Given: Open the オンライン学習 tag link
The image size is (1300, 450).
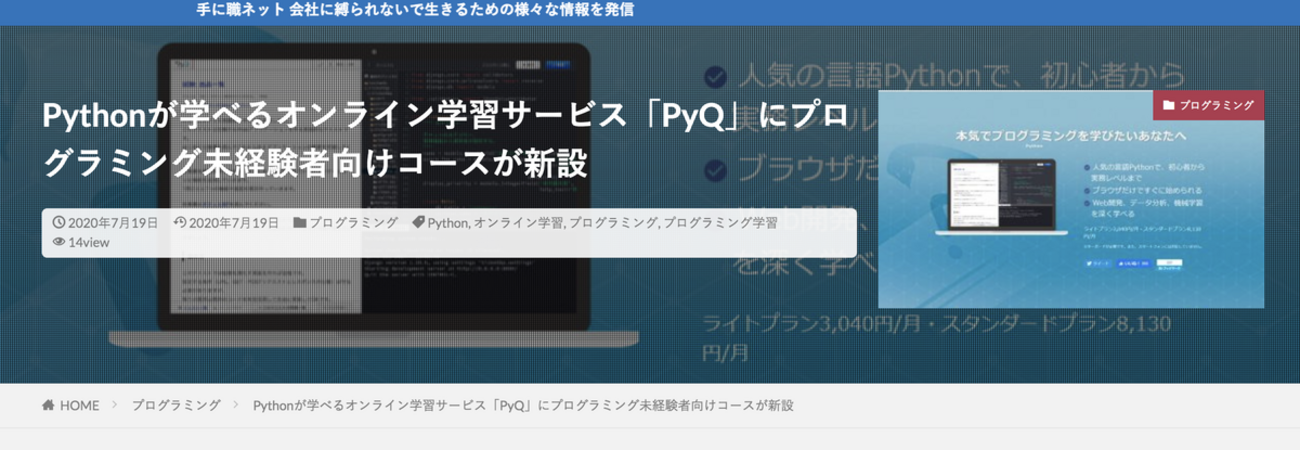Looking at the screenshot, I should 516,222.
